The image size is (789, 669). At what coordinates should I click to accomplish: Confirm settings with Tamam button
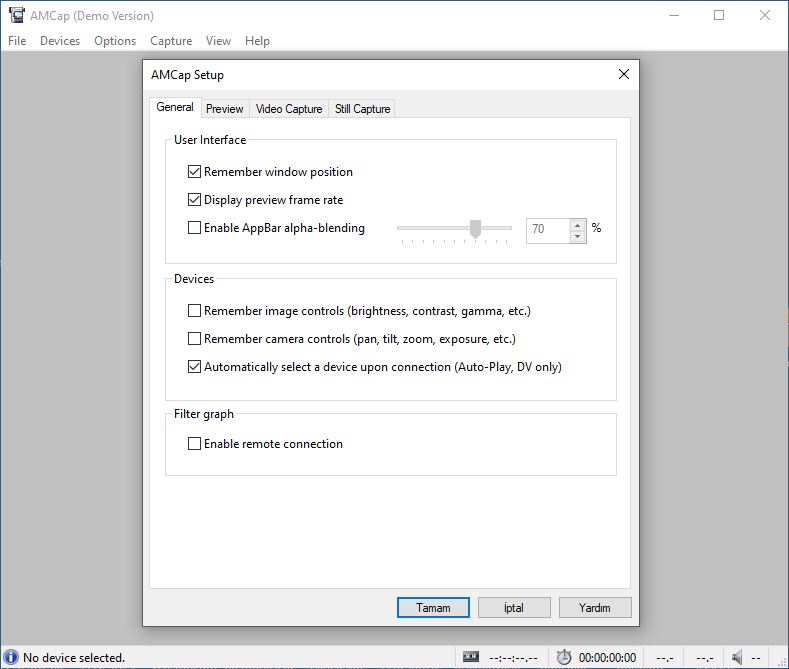[x=433, y=608]
